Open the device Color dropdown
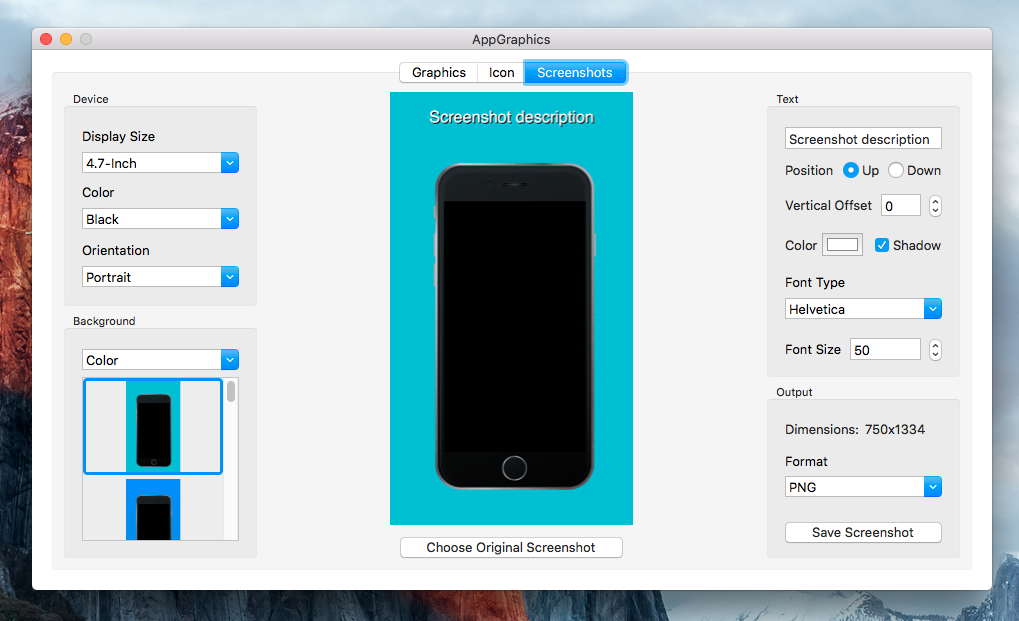Screen dimensions: 1019x621 160,219
